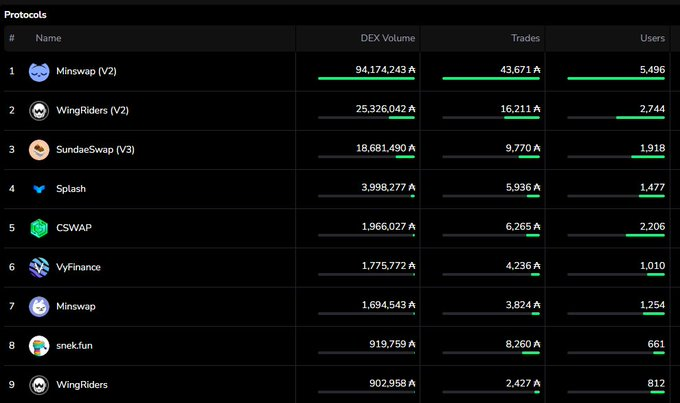Open the row 9 WingRiders protocol name

[82, 385]
